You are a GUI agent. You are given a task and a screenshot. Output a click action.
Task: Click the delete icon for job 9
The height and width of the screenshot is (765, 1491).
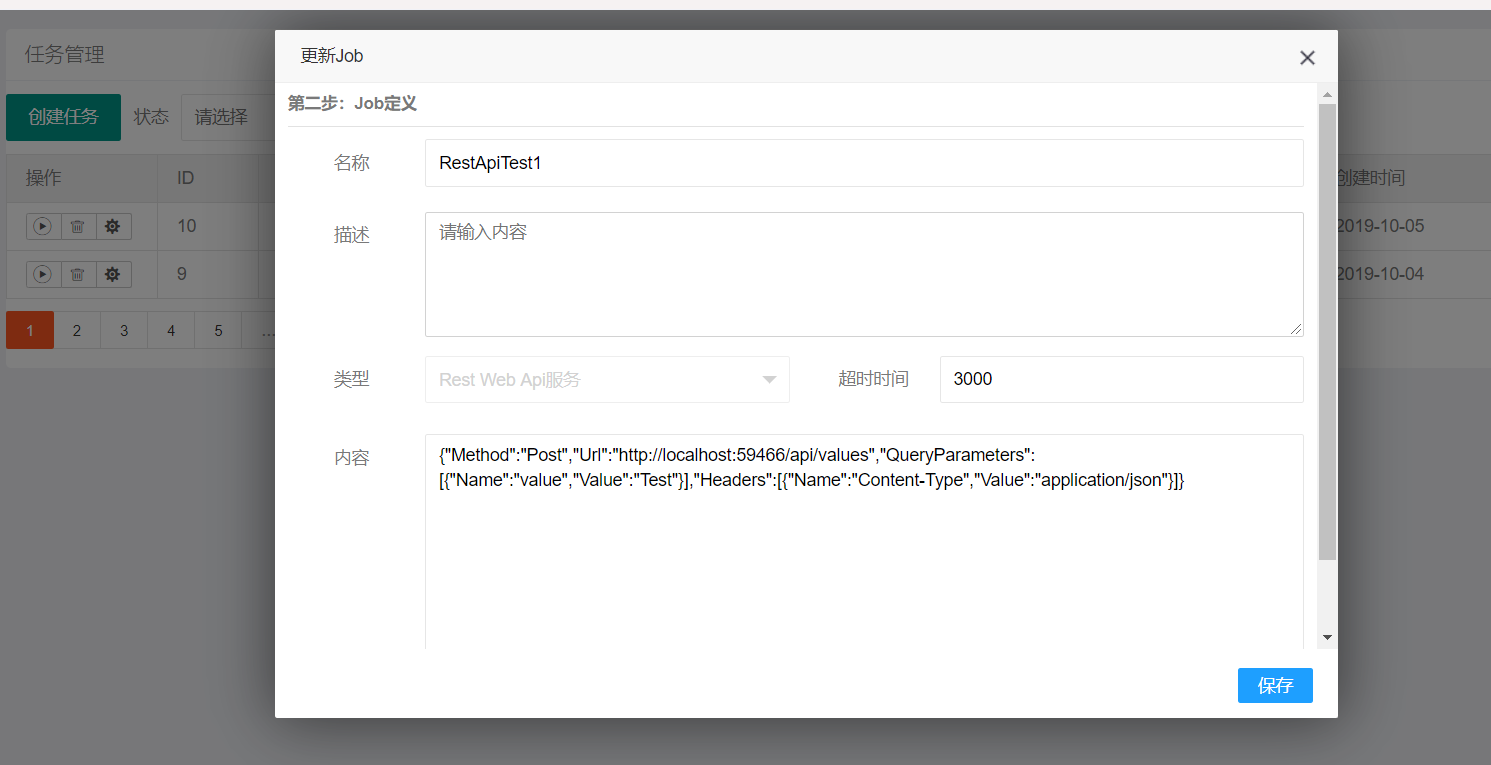77,274
